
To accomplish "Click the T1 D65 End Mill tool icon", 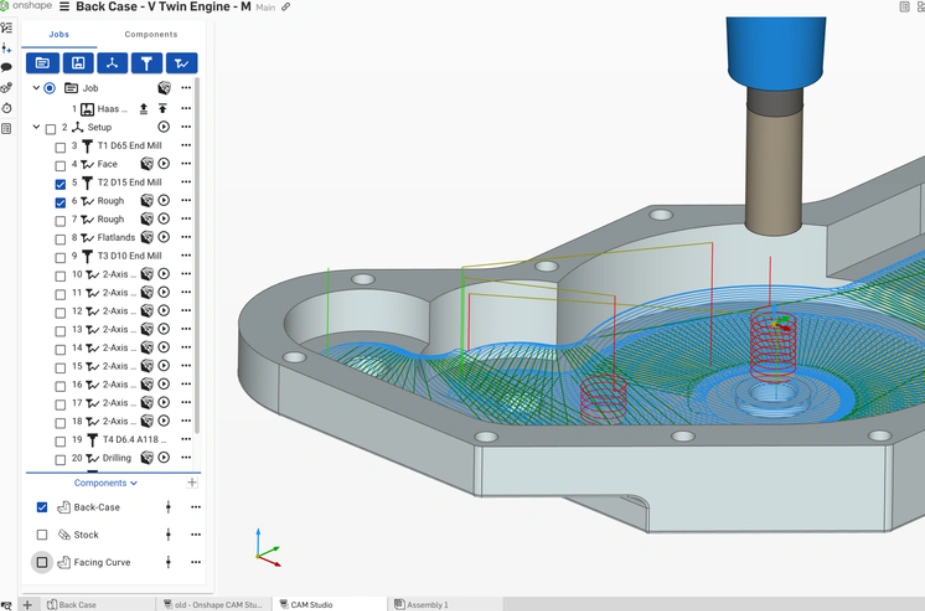I will 88,145.
